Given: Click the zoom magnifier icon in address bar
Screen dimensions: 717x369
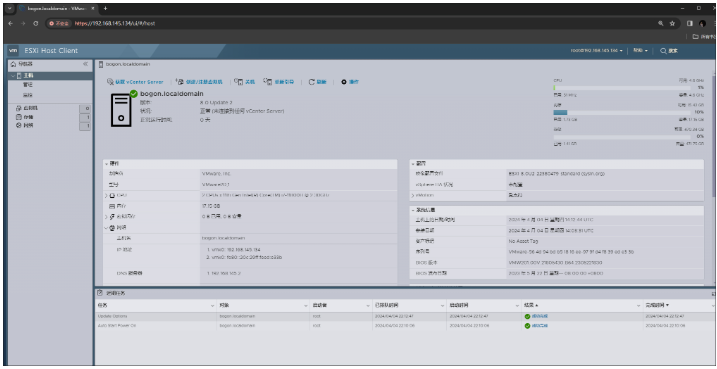Looking at the screenshot, I should [661, 23].
